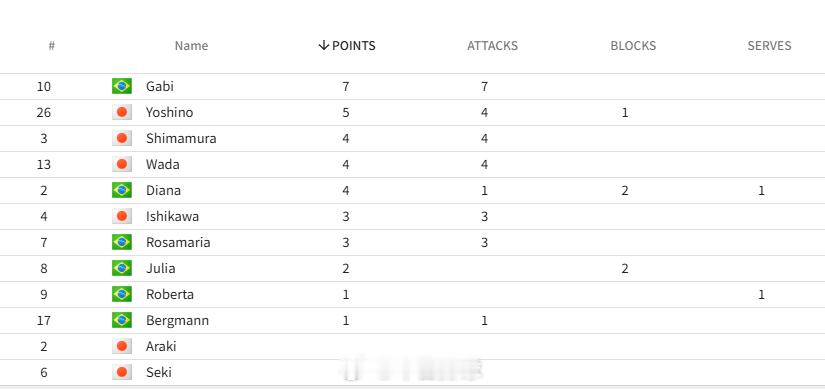
Task: Click the Japan flag beside Seki
Action: [122, 372]
